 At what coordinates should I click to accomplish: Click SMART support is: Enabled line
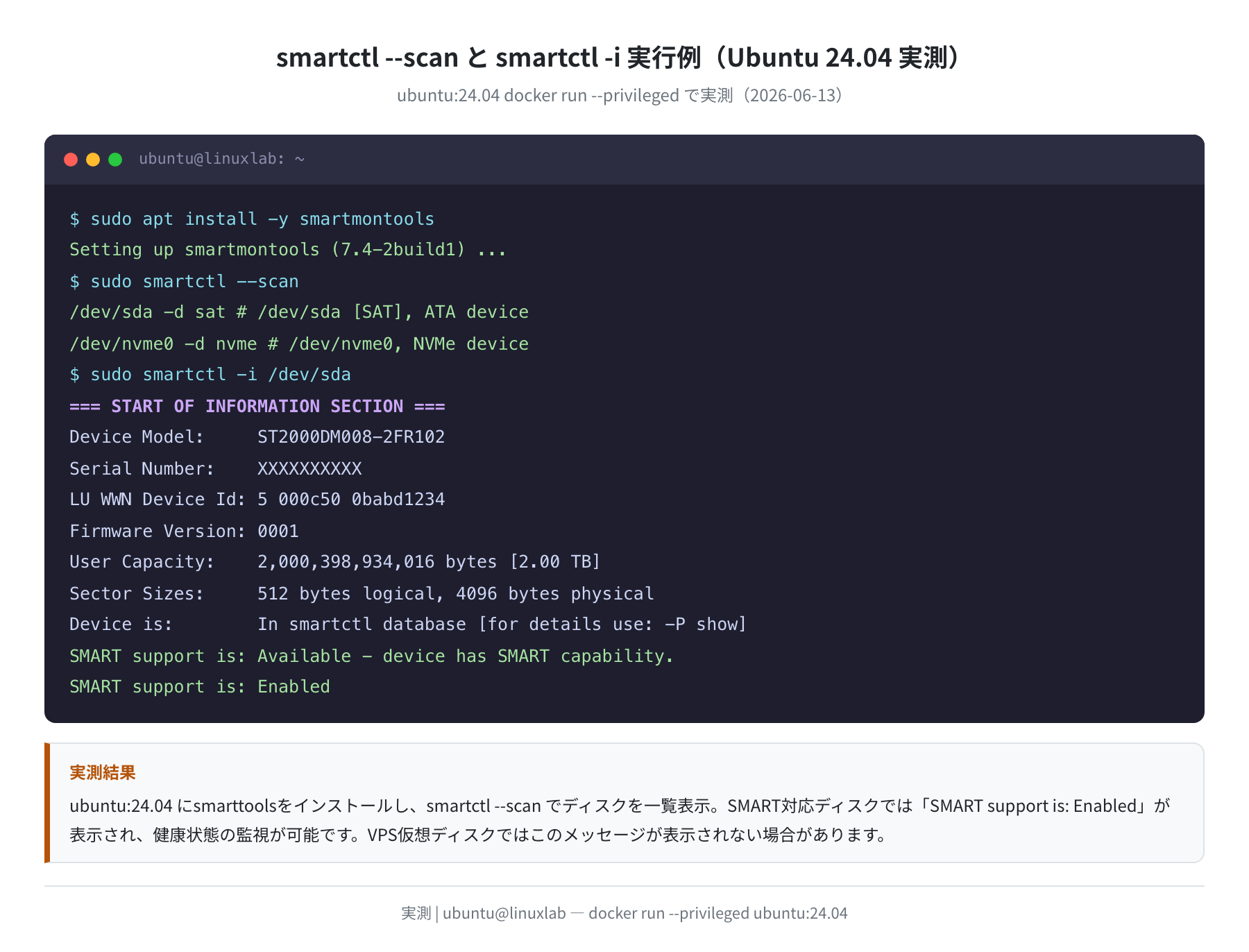coord(200,687)
